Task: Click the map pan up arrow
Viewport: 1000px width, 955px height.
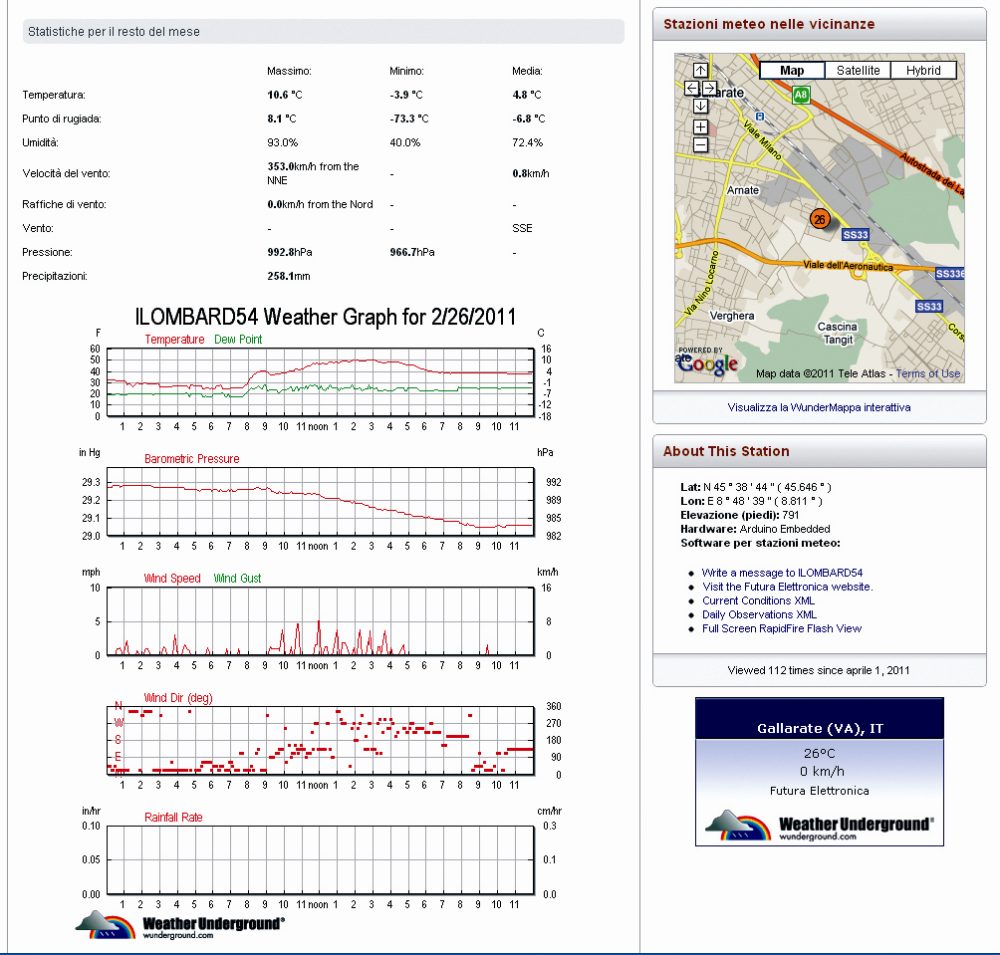Action: (x=699, y=70)
